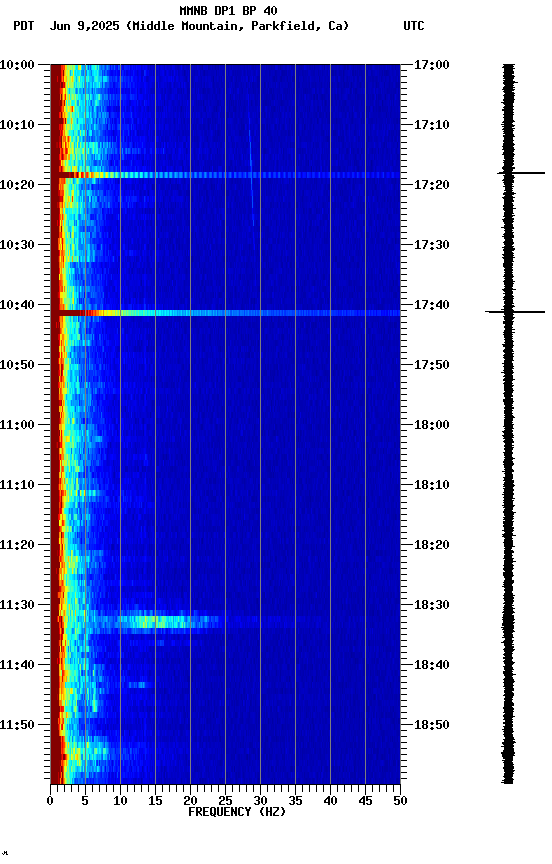The image size is (552, 864).
Task: Click the "UTC" timezone label
Action: pos(414,26)
